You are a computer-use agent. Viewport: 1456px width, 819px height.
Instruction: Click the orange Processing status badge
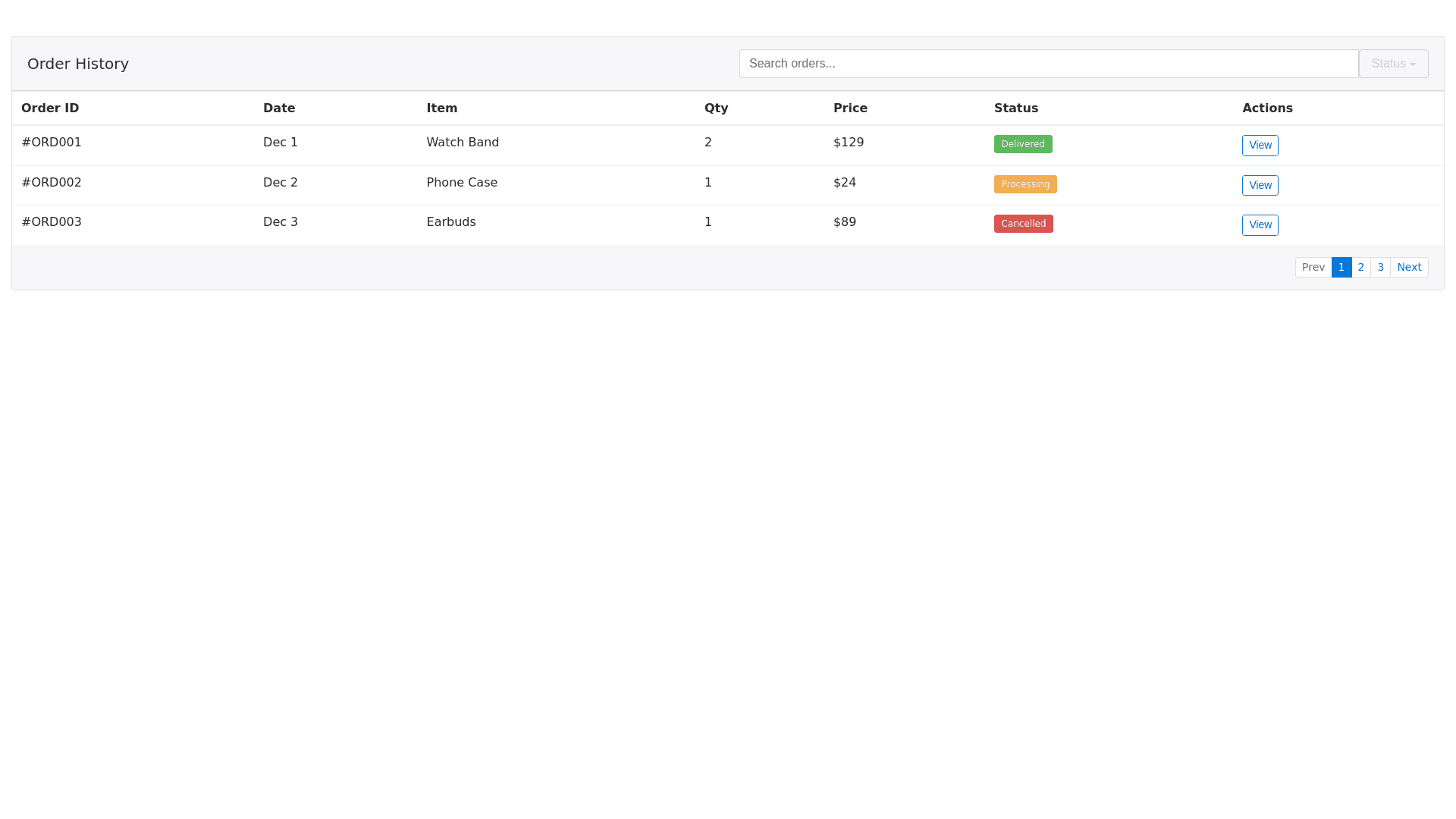click(1025, 184)
